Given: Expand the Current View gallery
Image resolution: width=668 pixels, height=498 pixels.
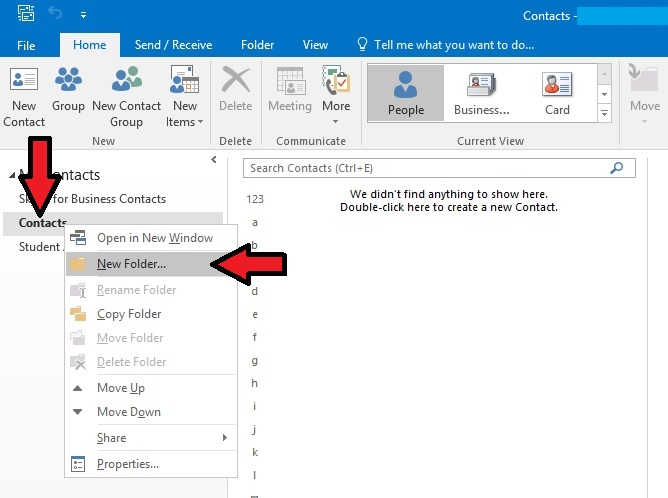Looking at the screenshot, I should 604,114.
